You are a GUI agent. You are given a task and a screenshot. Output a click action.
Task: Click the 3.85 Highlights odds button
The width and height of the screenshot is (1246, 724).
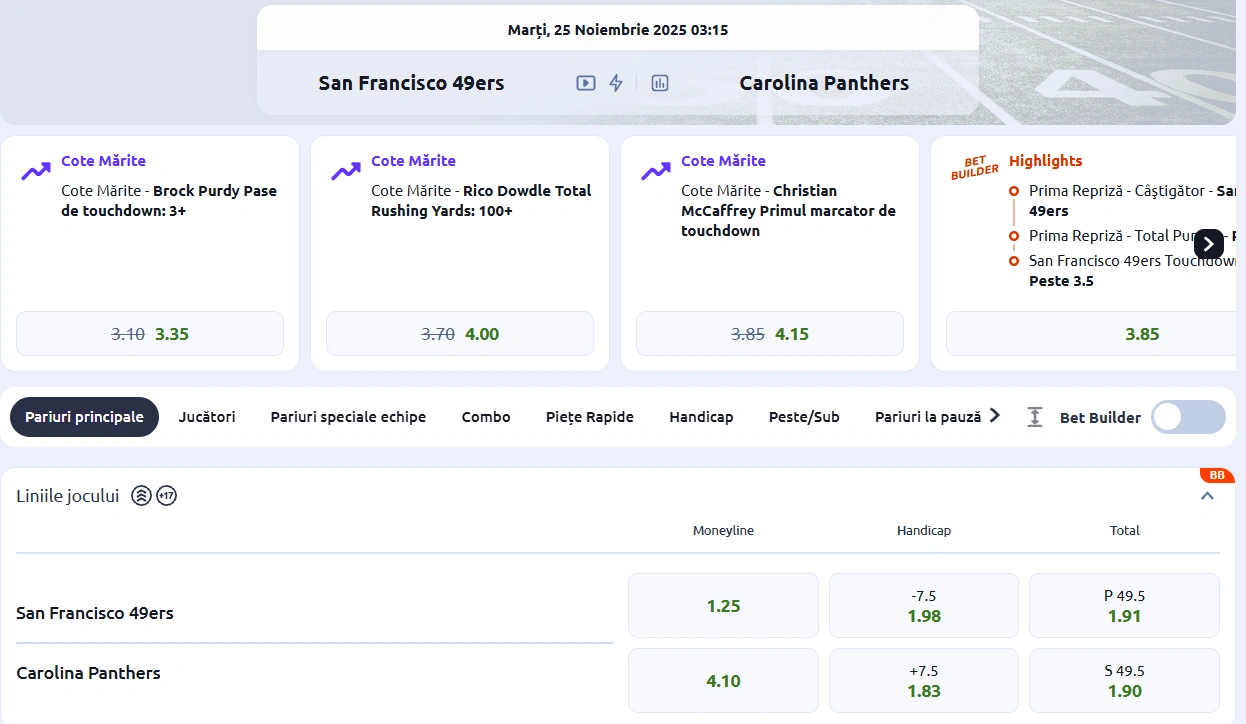(x=1142, y=333)
